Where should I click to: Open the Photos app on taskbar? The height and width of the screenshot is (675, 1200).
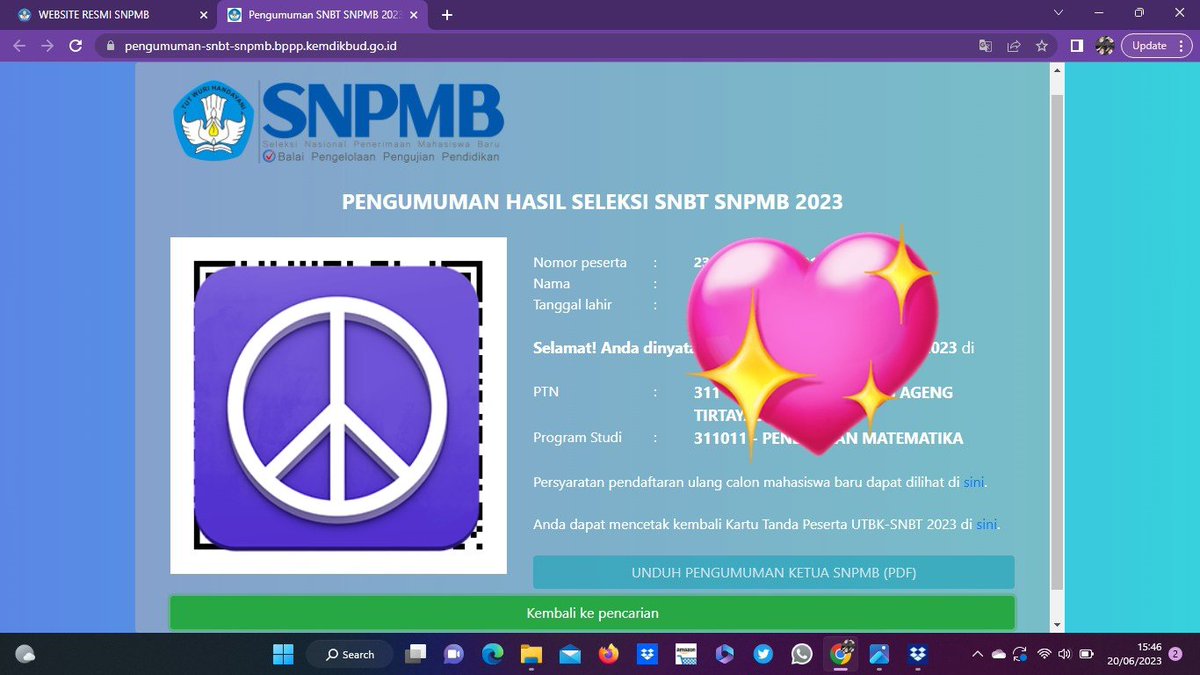(880, 654)
